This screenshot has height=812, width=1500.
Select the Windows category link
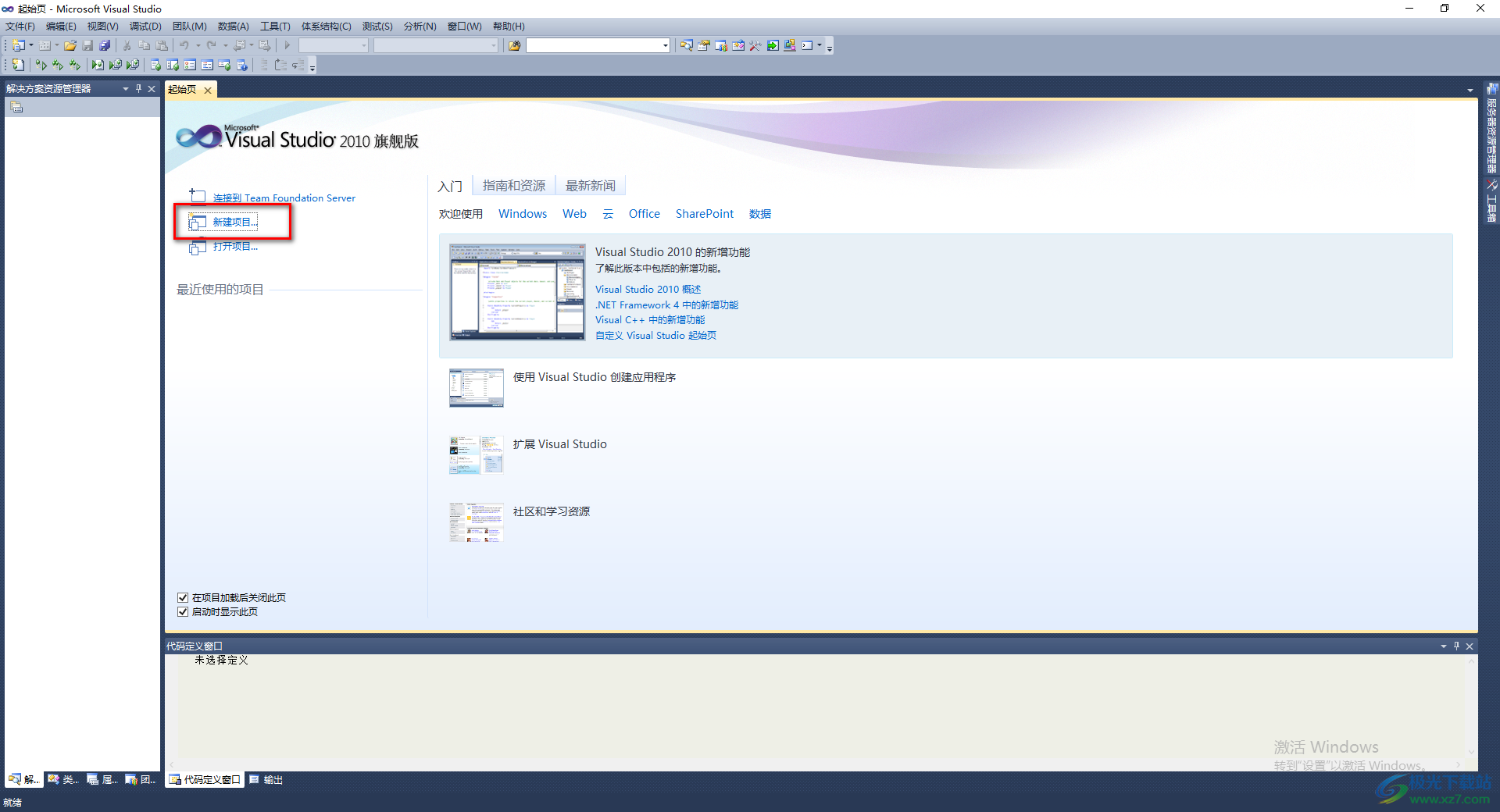pyautogui.click(x=523, y=214)
